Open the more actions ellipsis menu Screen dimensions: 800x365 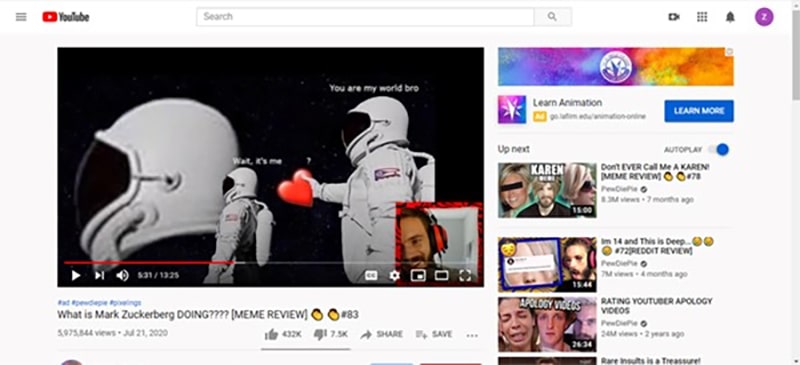click(472, 335)
